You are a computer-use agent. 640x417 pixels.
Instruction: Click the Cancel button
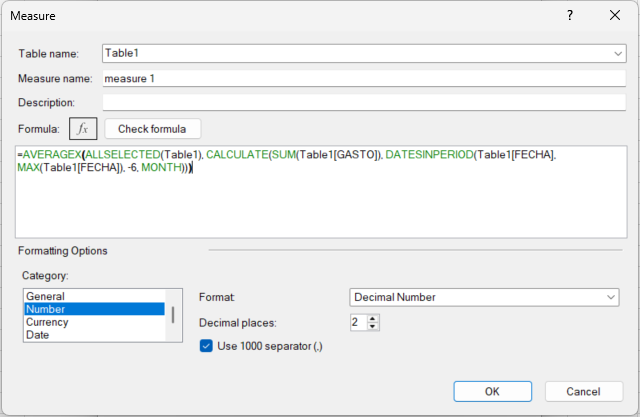point(581,391)
